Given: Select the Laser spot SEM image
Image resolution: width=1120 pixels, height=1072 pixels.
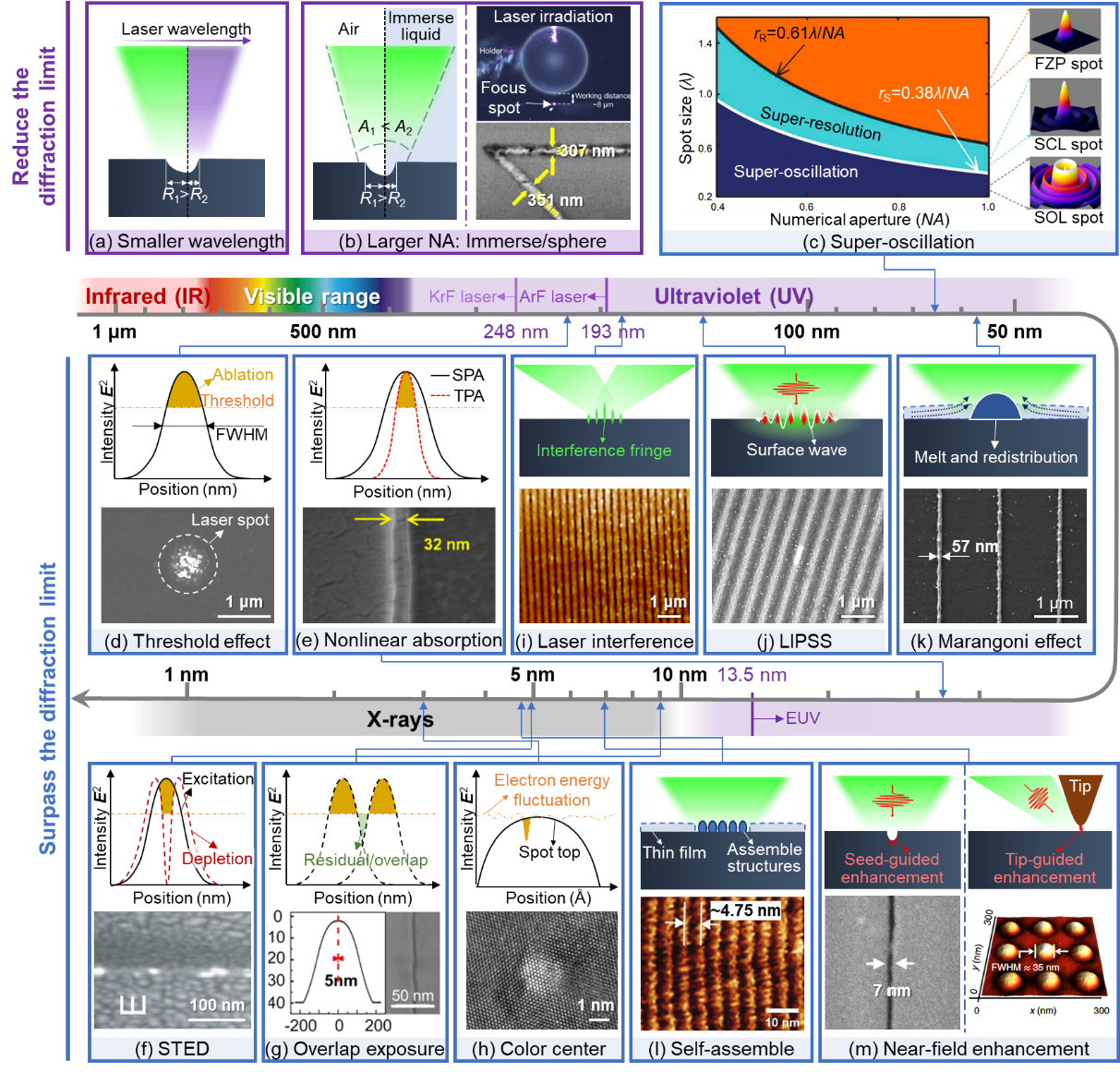Looking at the screenshot, I should point(187,563).
